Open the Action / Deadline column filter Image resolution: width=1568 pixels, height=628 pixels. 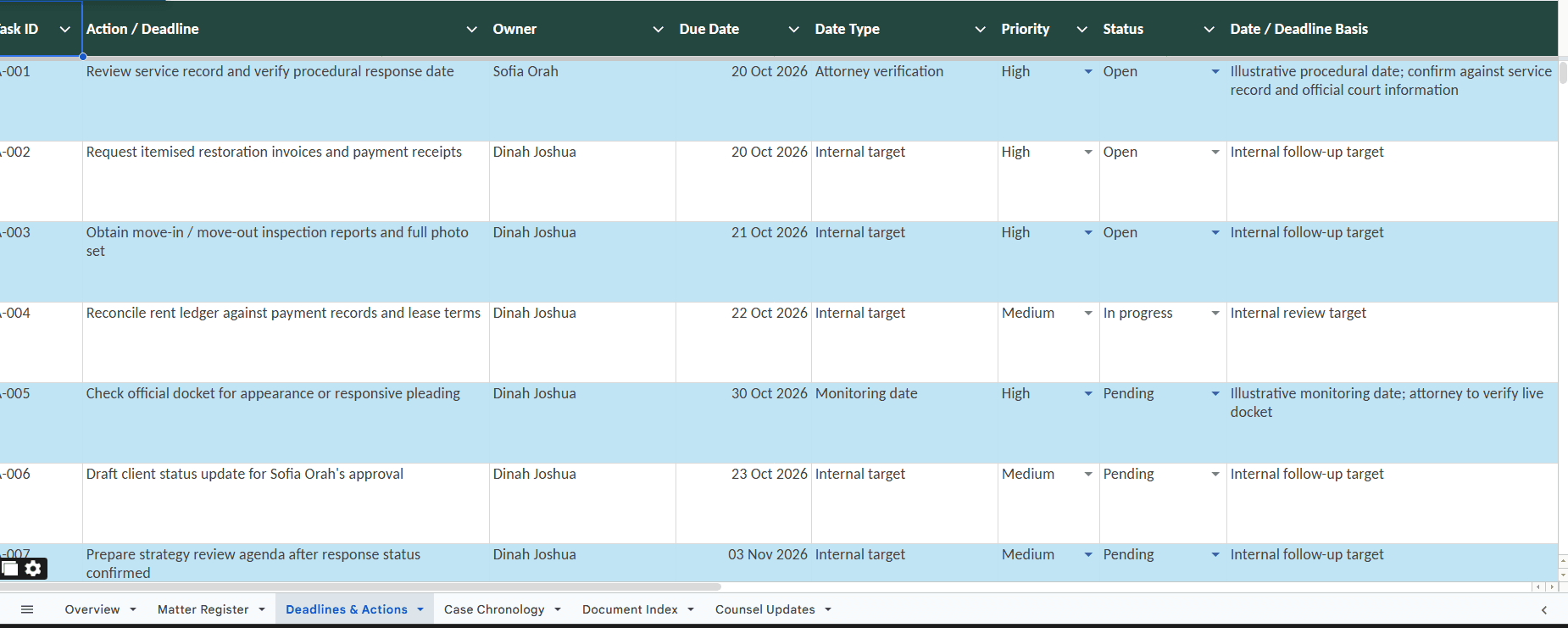(472, 30)
